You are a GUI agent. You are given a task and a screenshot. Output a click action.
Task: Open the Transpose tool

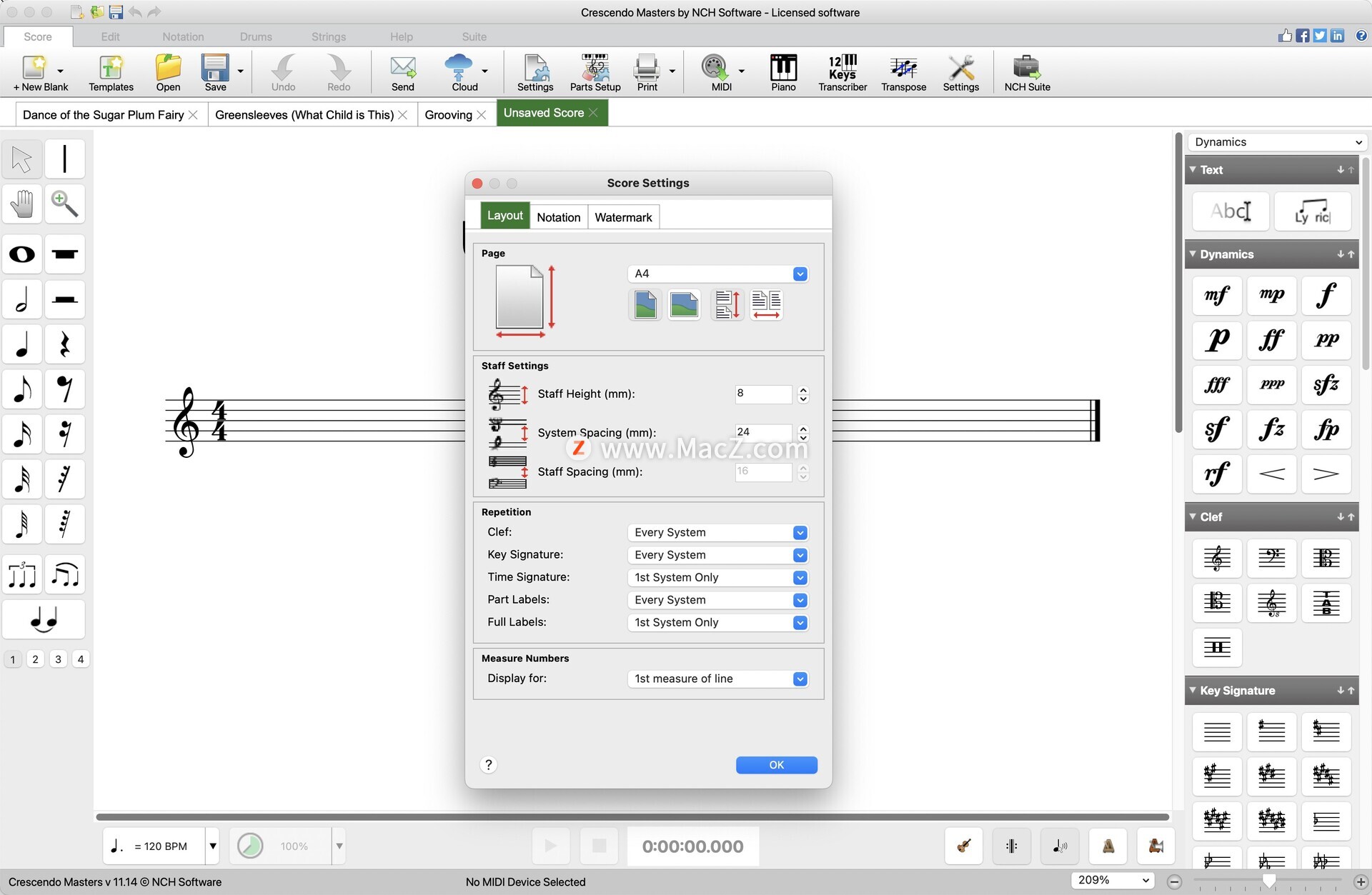[x=903, y=73]
